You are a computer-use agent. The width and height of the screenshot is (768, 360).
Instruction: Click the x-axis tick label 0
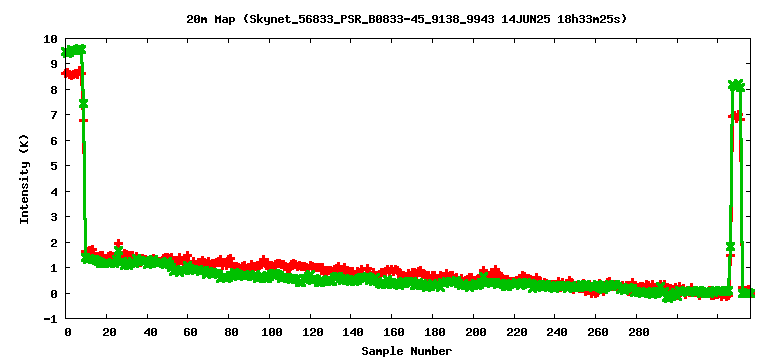68,332
